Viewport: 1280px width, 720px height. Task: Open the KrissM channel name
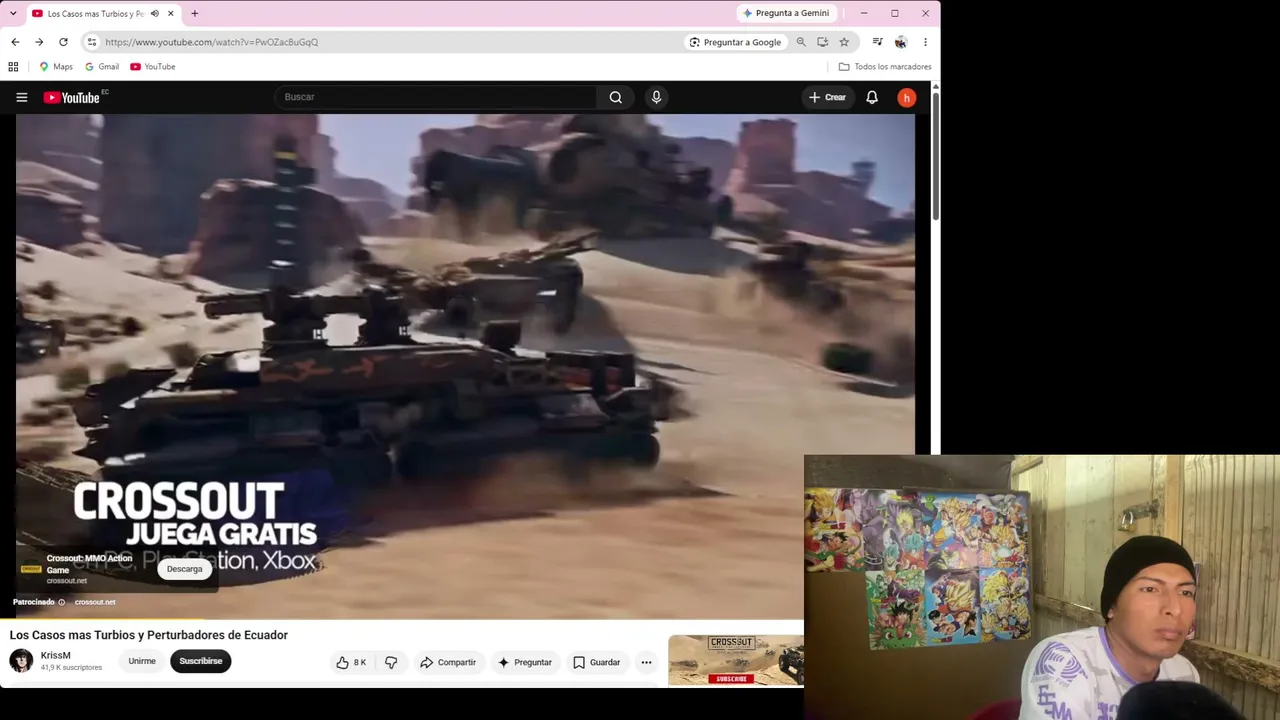56,655
